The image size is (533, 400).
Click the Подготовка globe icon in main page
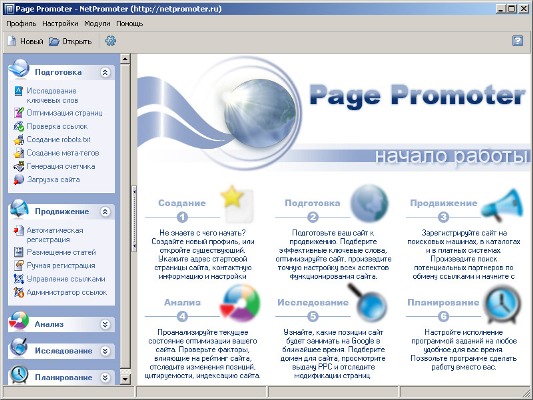click(369, 203)
